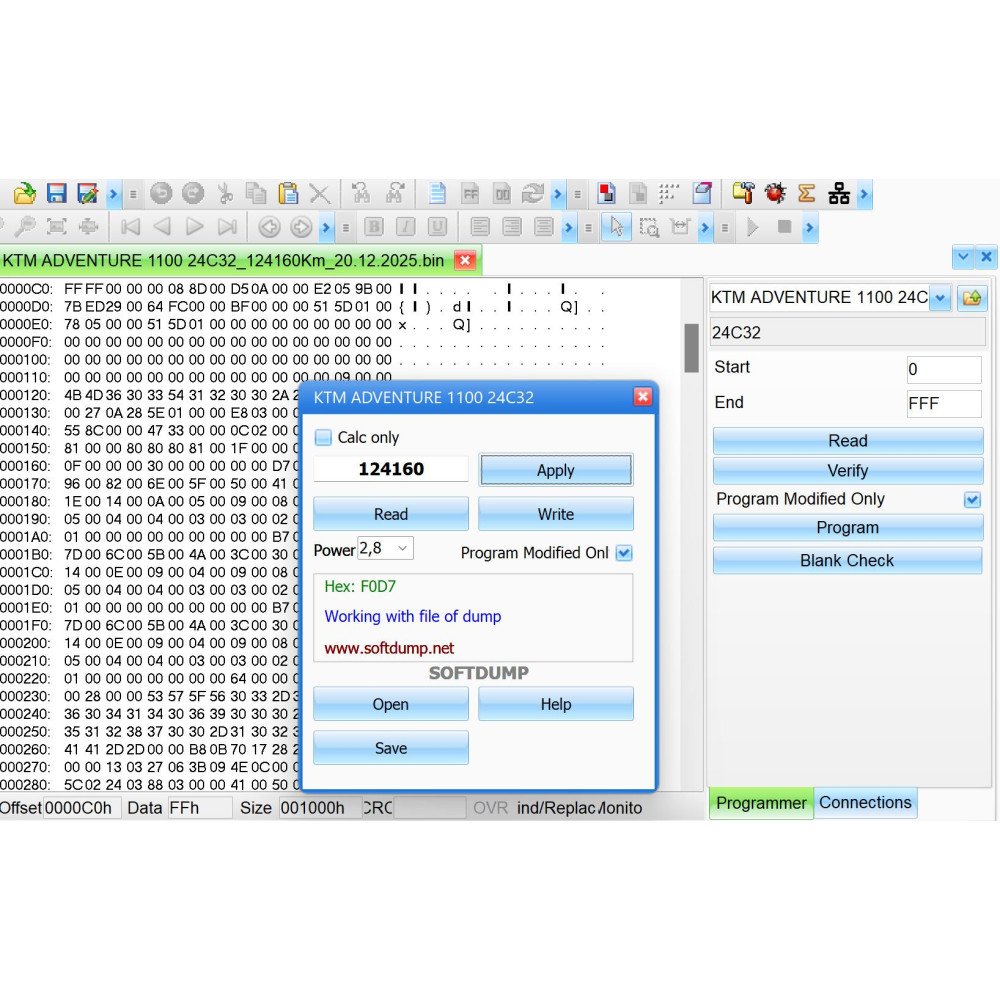Viewport: 1000px width, 1000px height.
Task: Click the hex editor vertical scrollbar thumb
Action: tap(691, 348)
